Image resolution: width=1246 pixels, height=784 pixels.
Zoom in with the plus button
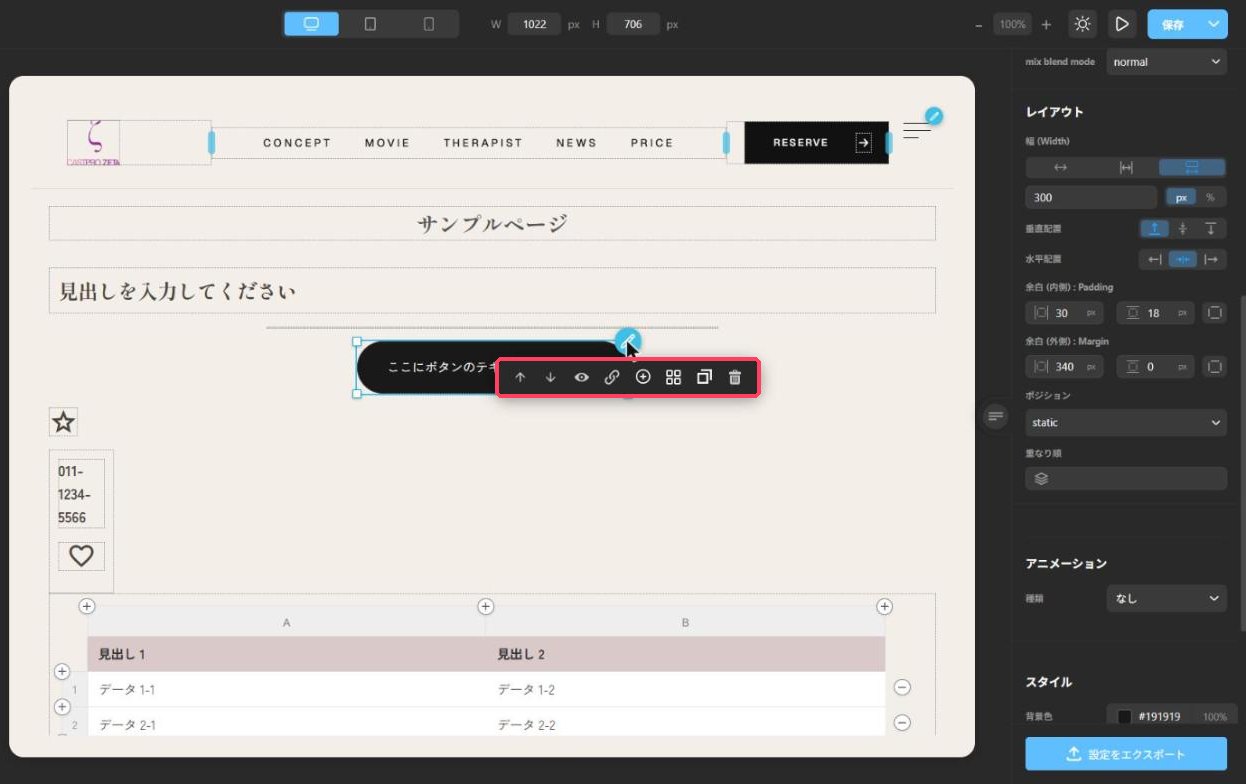(x=1046, y=24)
